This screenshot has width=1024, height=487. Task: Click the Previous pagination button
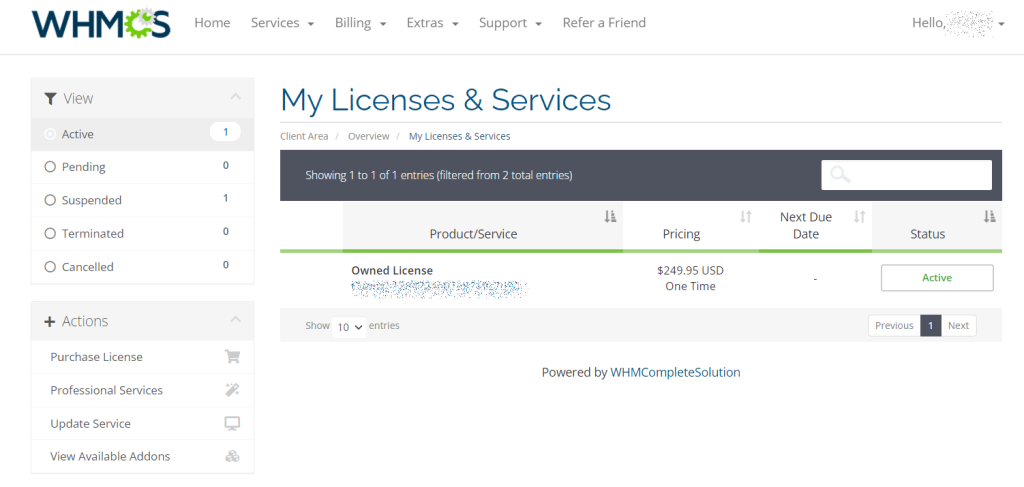pyautogui.click(x=894, y=326)
